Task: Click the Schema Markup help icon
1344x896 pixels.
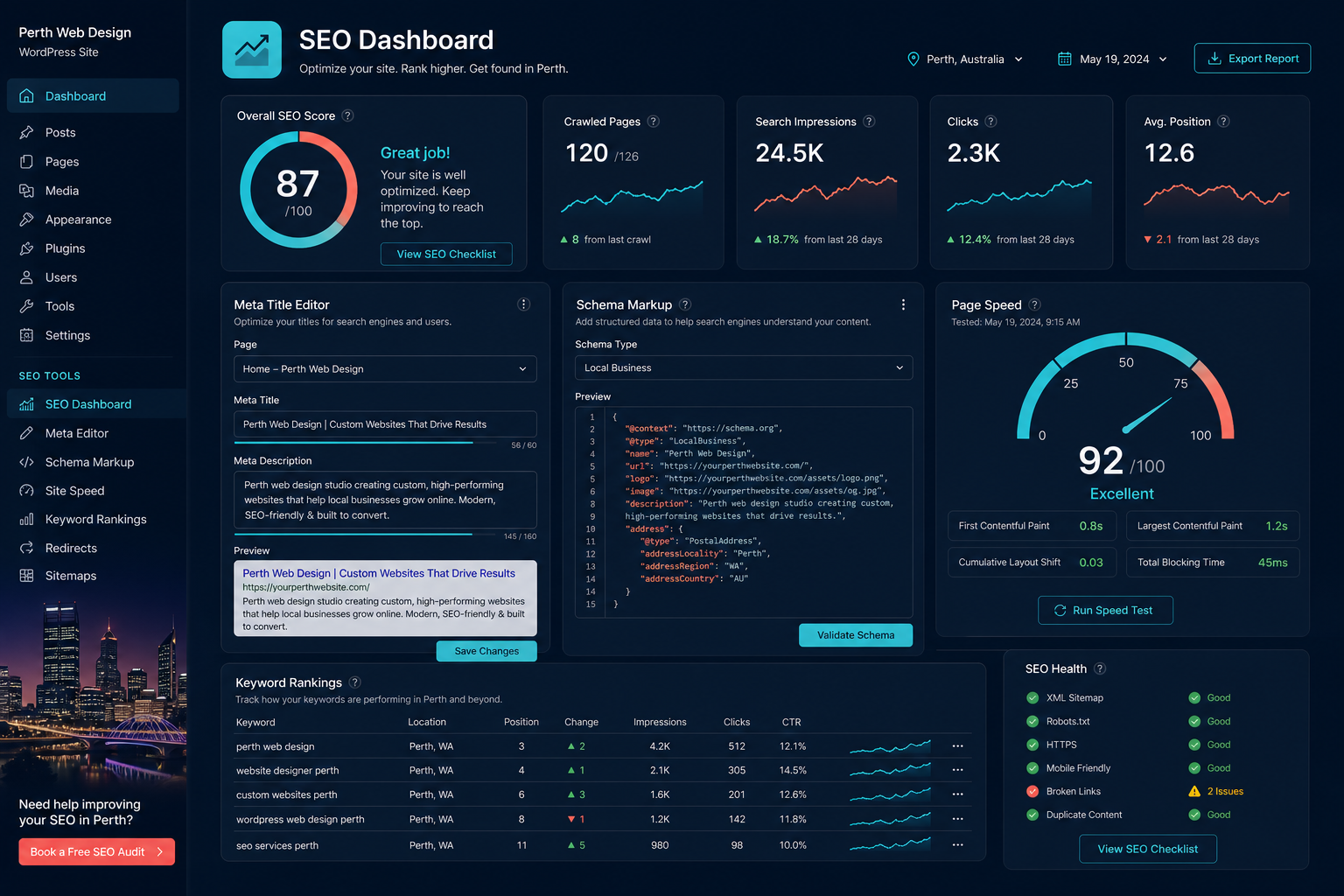Action: click(x=685, y=304)
